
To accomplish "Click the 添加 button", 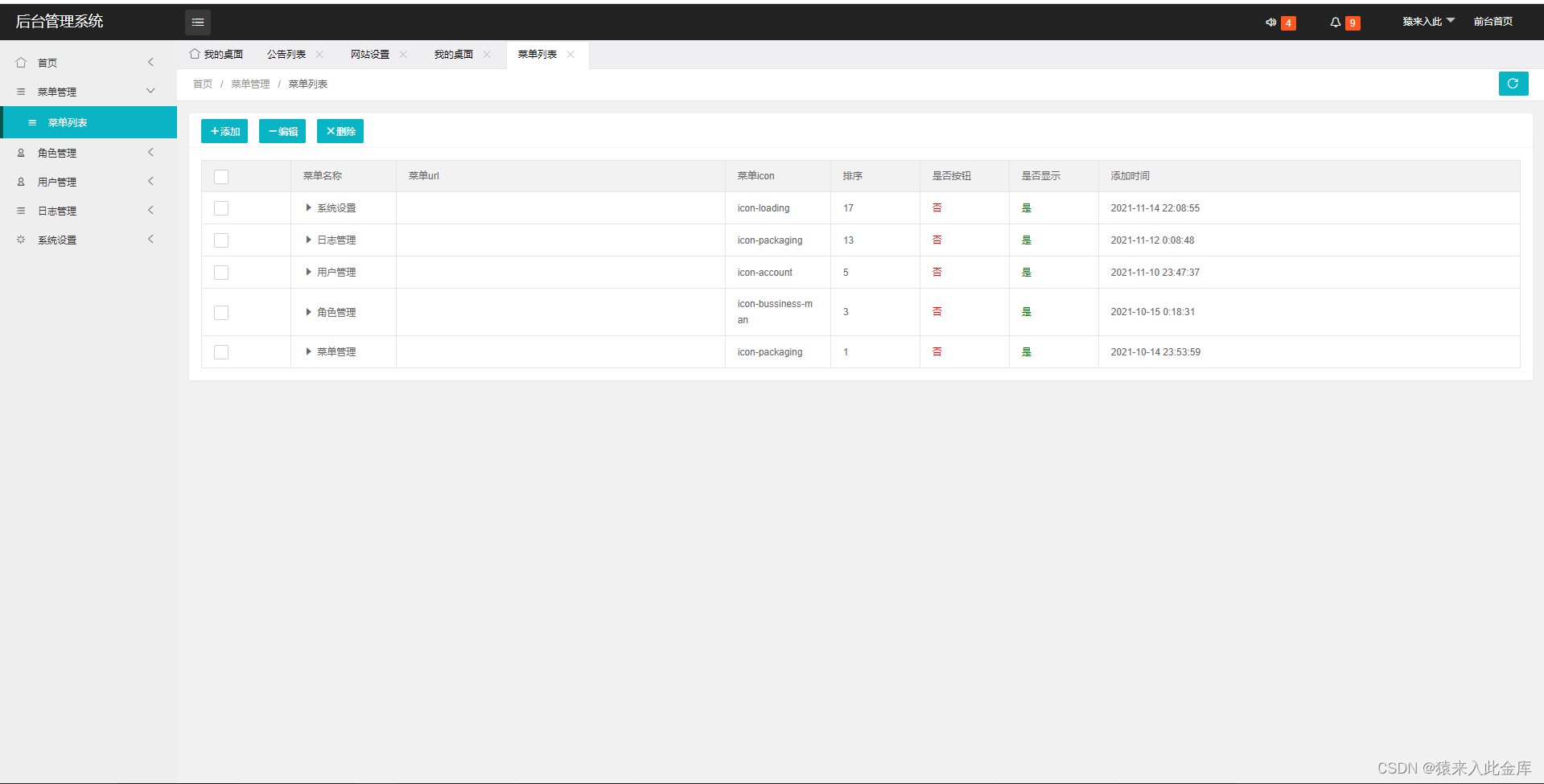I will [x=224, y=130].
